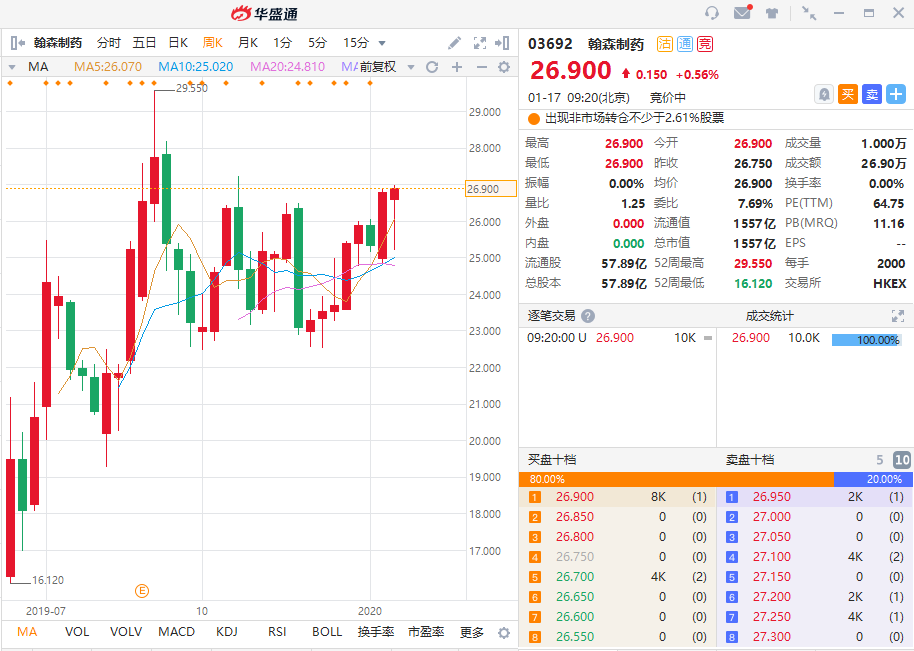Select the 周K weekly chart tab
The width and height of the screenshot is (914, 651).
(x=213, y=43)
